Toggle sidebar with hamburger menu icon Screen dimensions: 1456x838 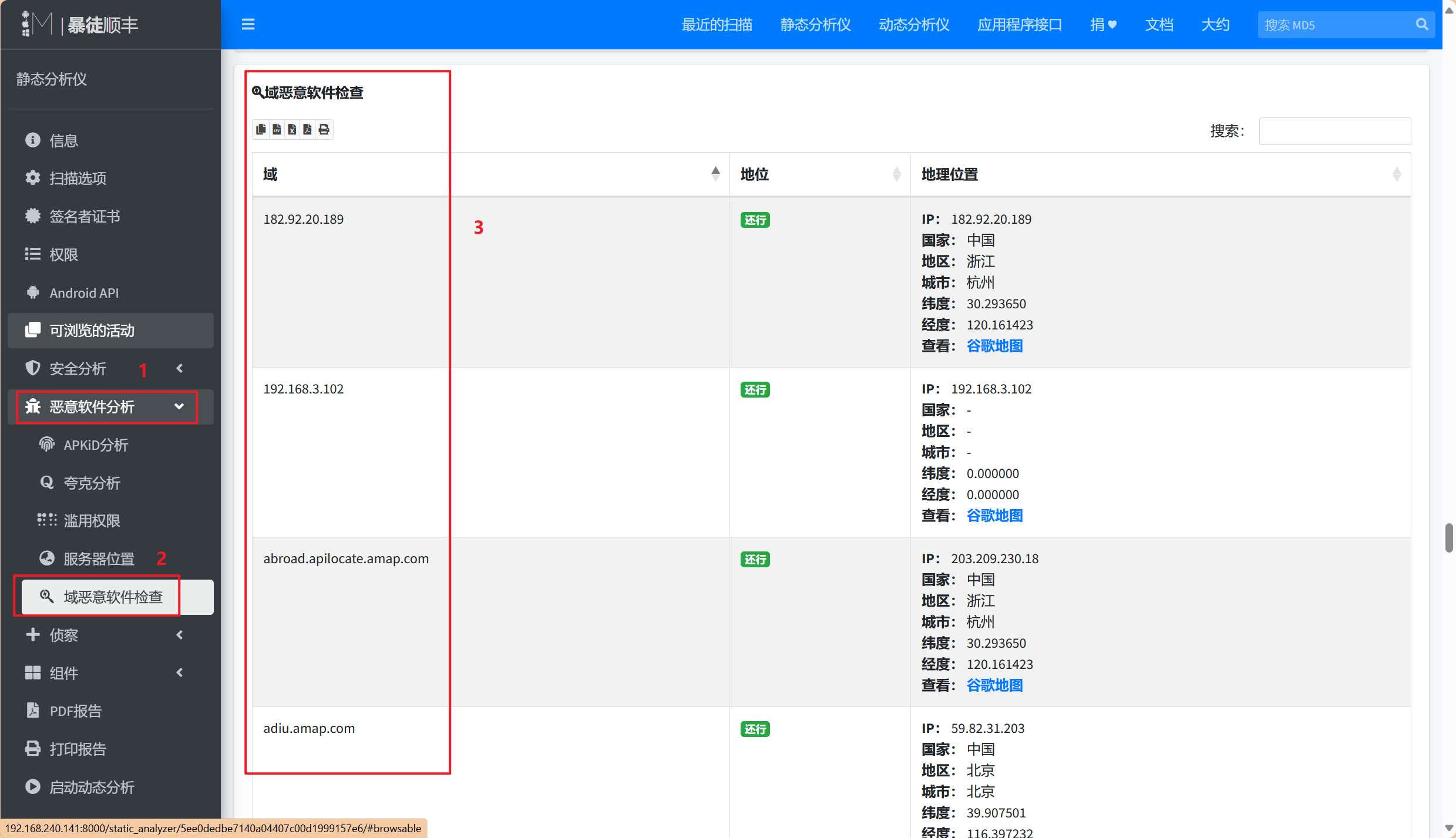click(x=248, y=24)
